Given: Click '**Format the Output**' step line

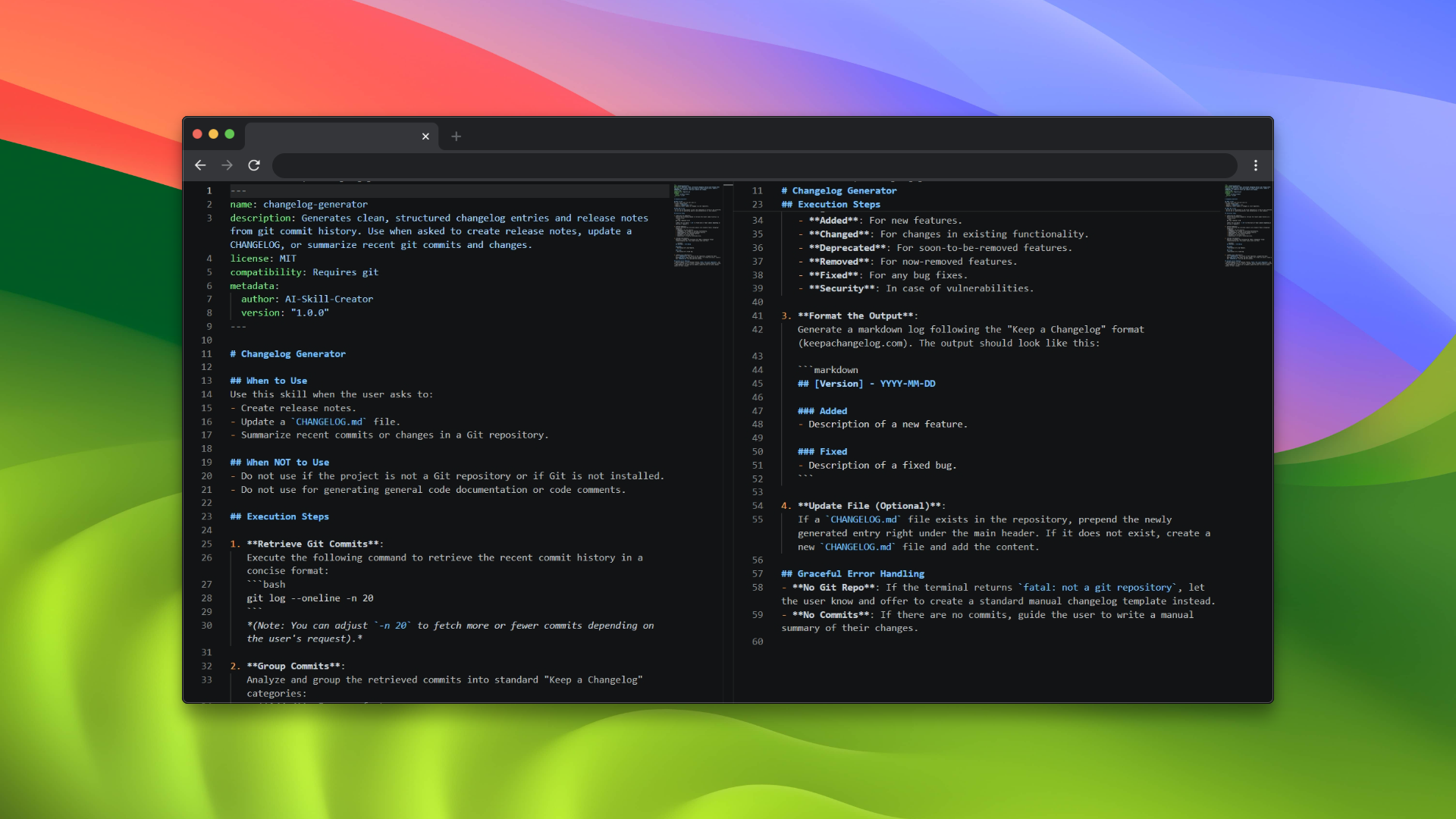Looking at the screenshot, I should coord(849,316).
